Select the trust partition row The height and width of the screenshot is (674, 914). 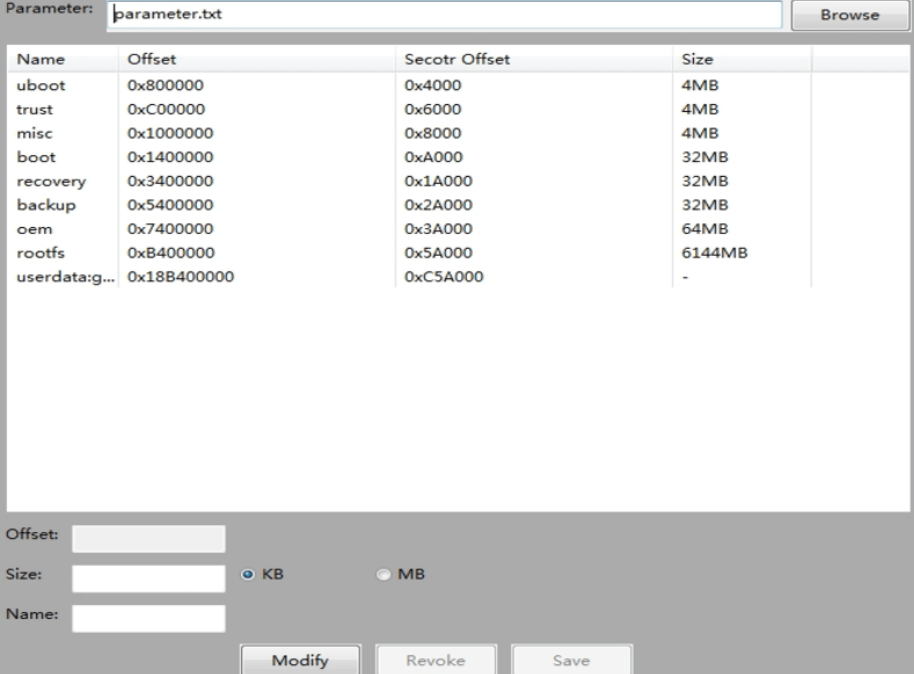pos(409,109)
